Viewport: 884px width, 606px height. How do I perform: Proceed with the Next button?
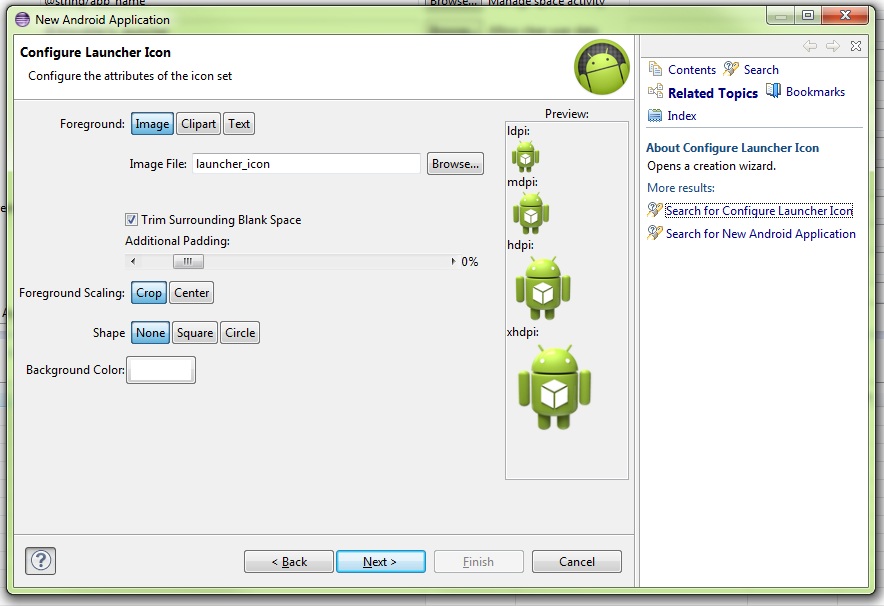coord(381,561)
